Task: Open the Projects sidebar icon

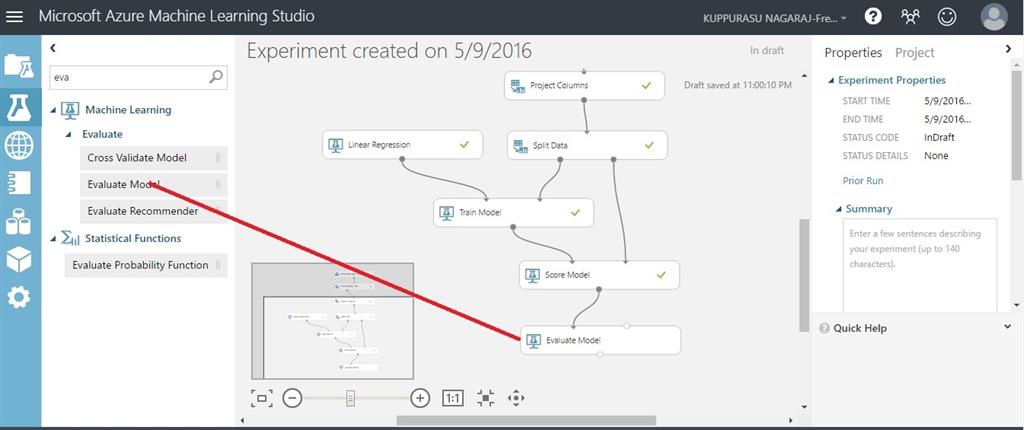Action: pyautogui.click(x=19, y=66)
